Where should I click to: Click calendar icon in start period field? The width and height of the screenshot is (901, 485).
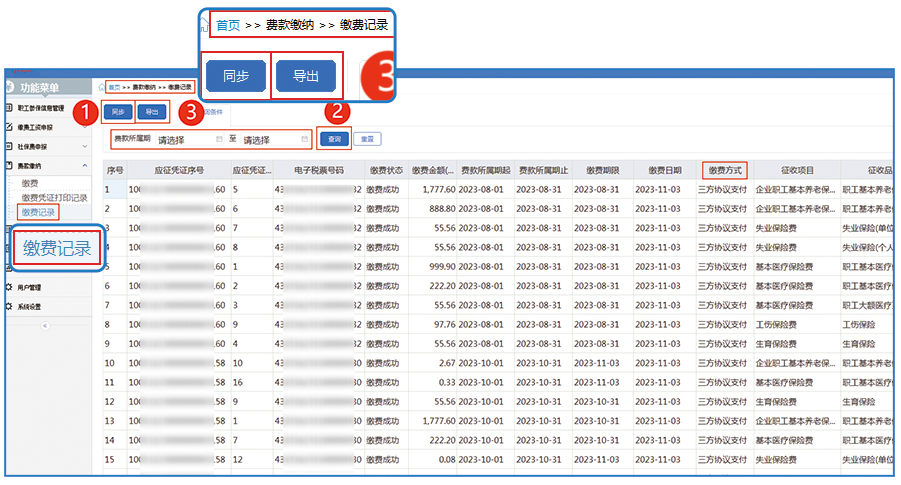[219, 140]
